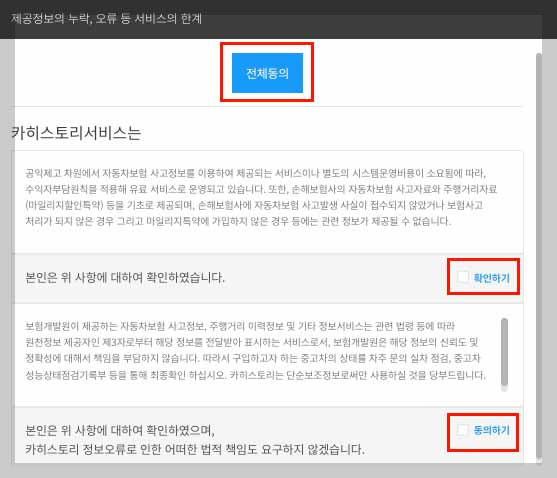Click the title 제공정보의 누락, 오류 등 서비스의 한계
Viewport: 557px width, 478px height.
click(x=106, y=18)
